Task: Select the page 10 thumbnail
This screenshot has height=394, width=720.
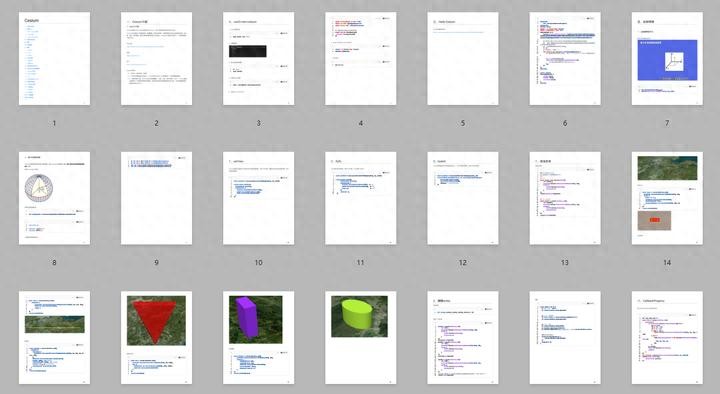Action: (259, 198)
